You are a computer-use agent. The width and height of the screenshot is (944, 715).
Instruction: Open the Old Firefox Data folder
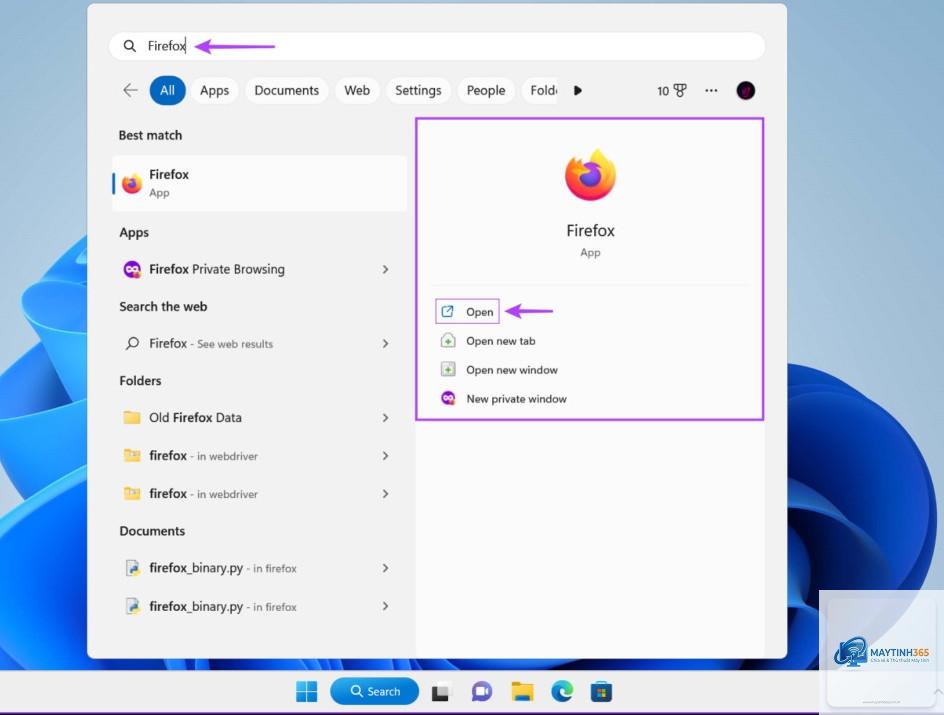tap(259, 418)
